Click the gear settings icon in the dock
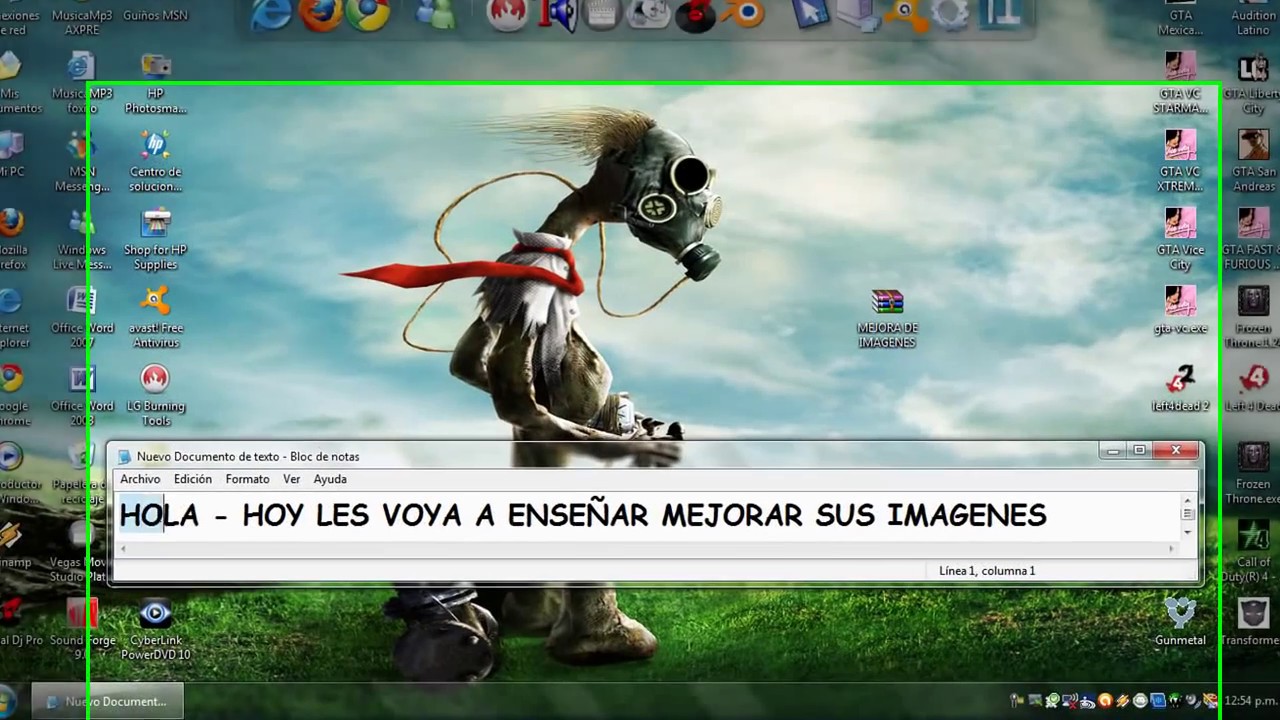 [x=949, y=14]
